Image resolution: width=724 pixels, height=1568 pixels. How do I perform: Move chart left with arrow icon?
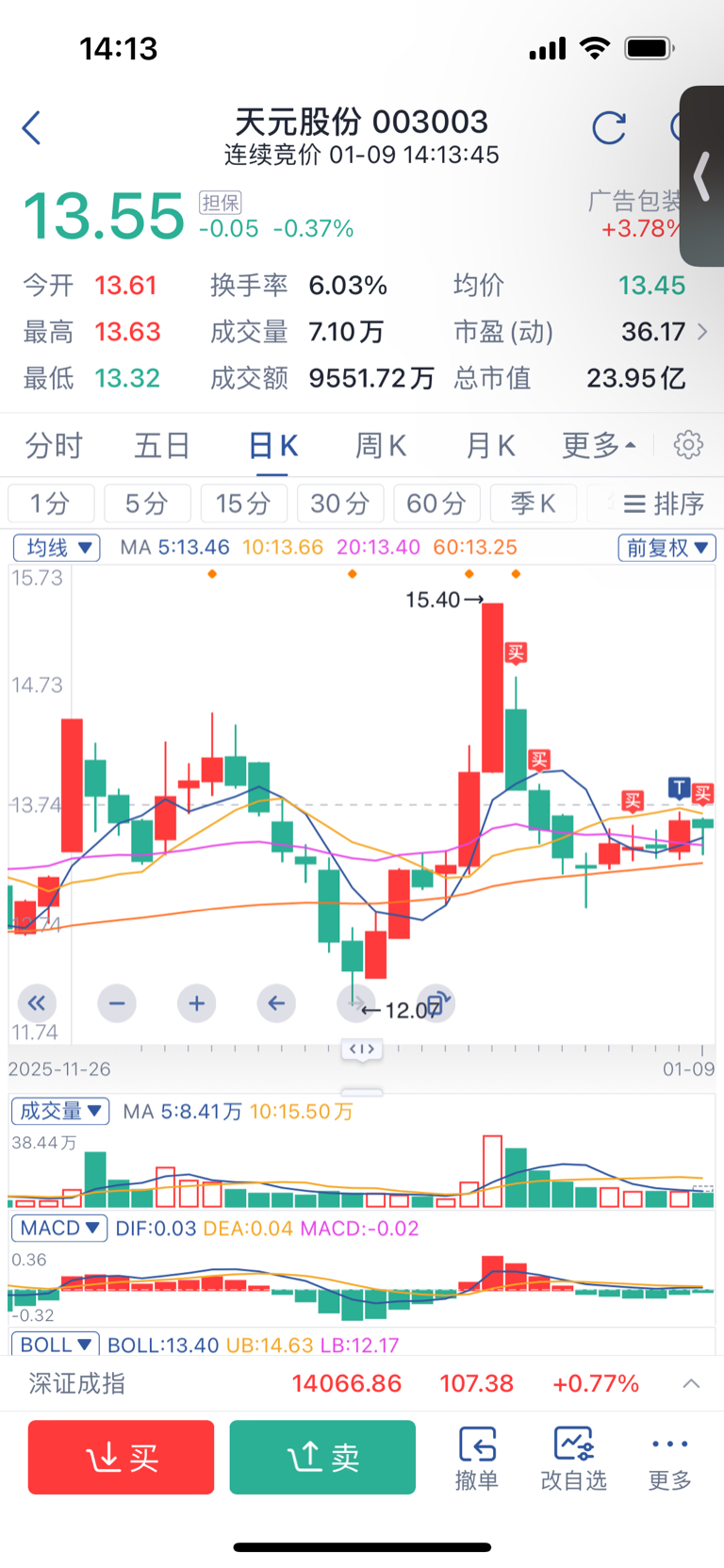click(x=276, y=1002)
